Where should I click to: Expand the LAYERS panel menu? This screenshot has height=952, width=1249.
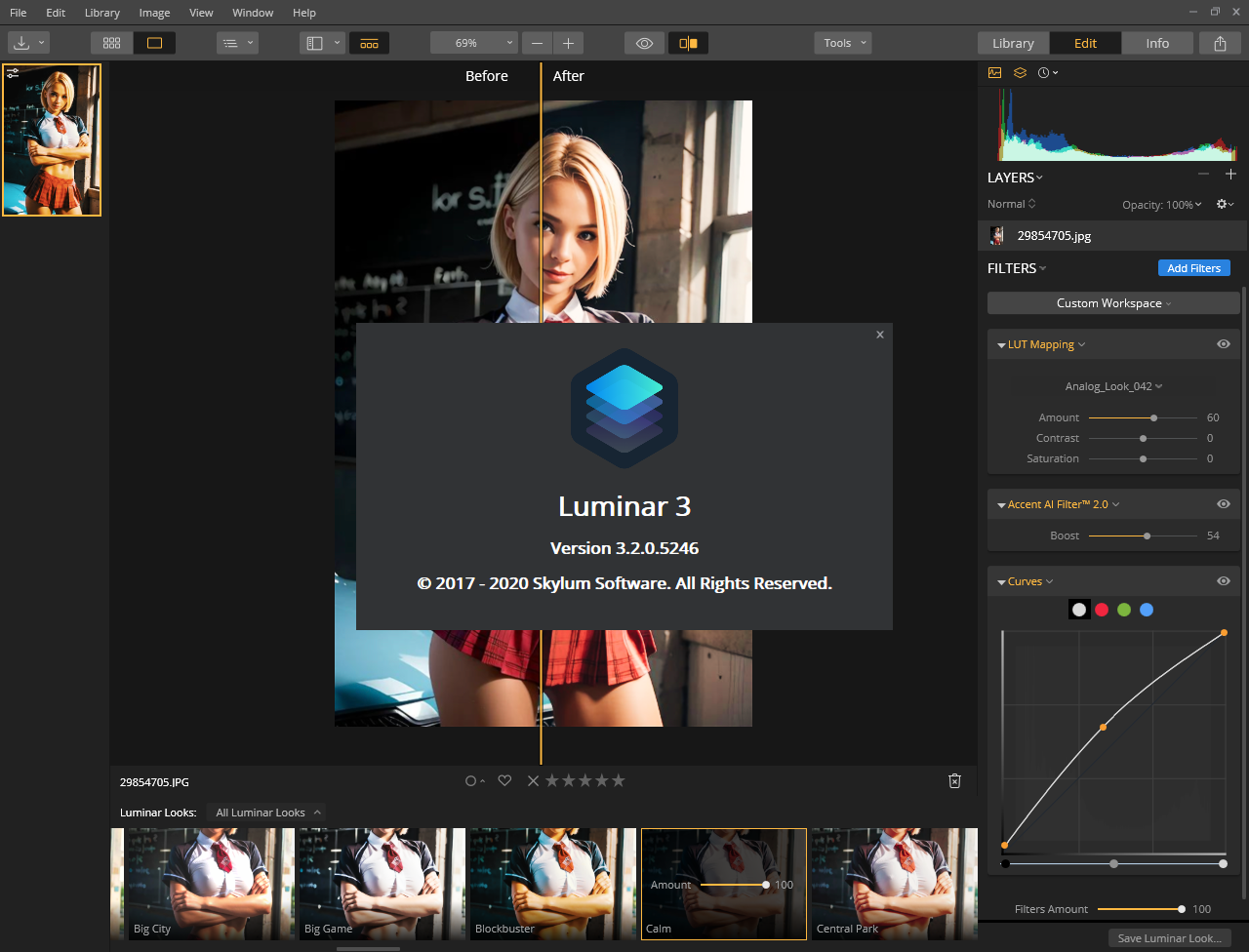1015,178
